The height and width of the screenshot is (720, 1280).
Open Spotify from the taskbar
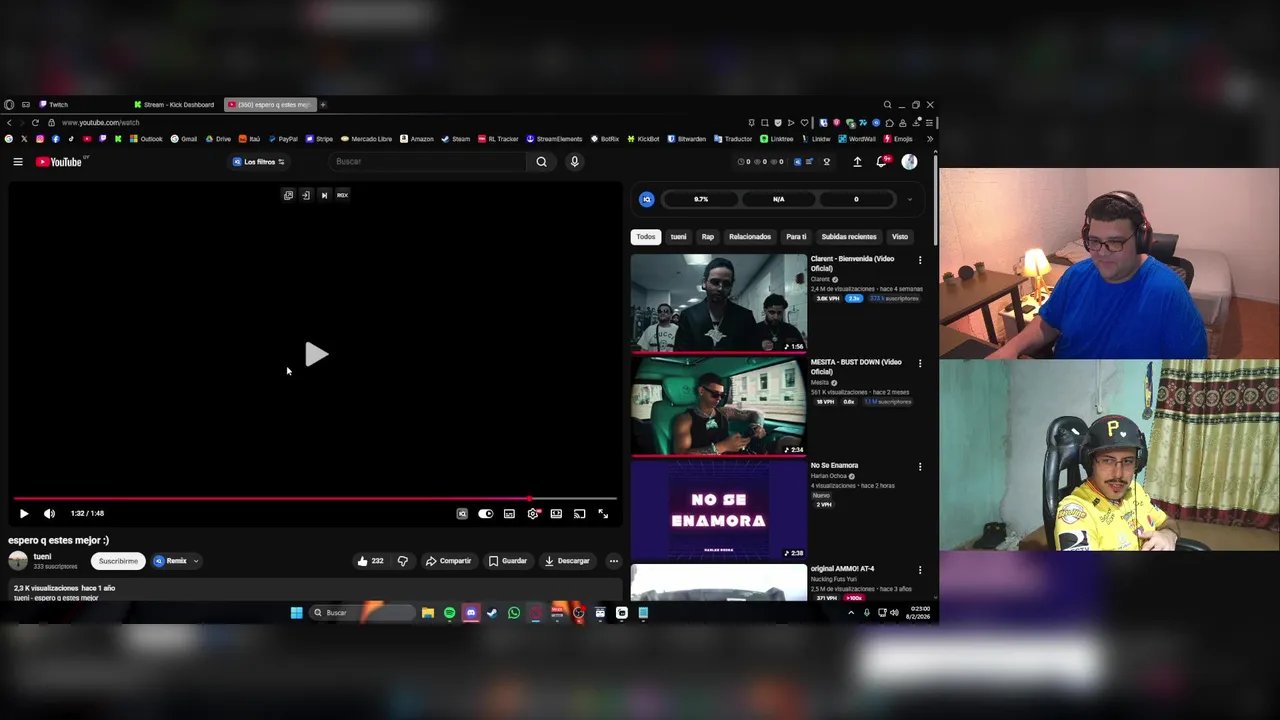pyautogui.click(x=449, y=613)
